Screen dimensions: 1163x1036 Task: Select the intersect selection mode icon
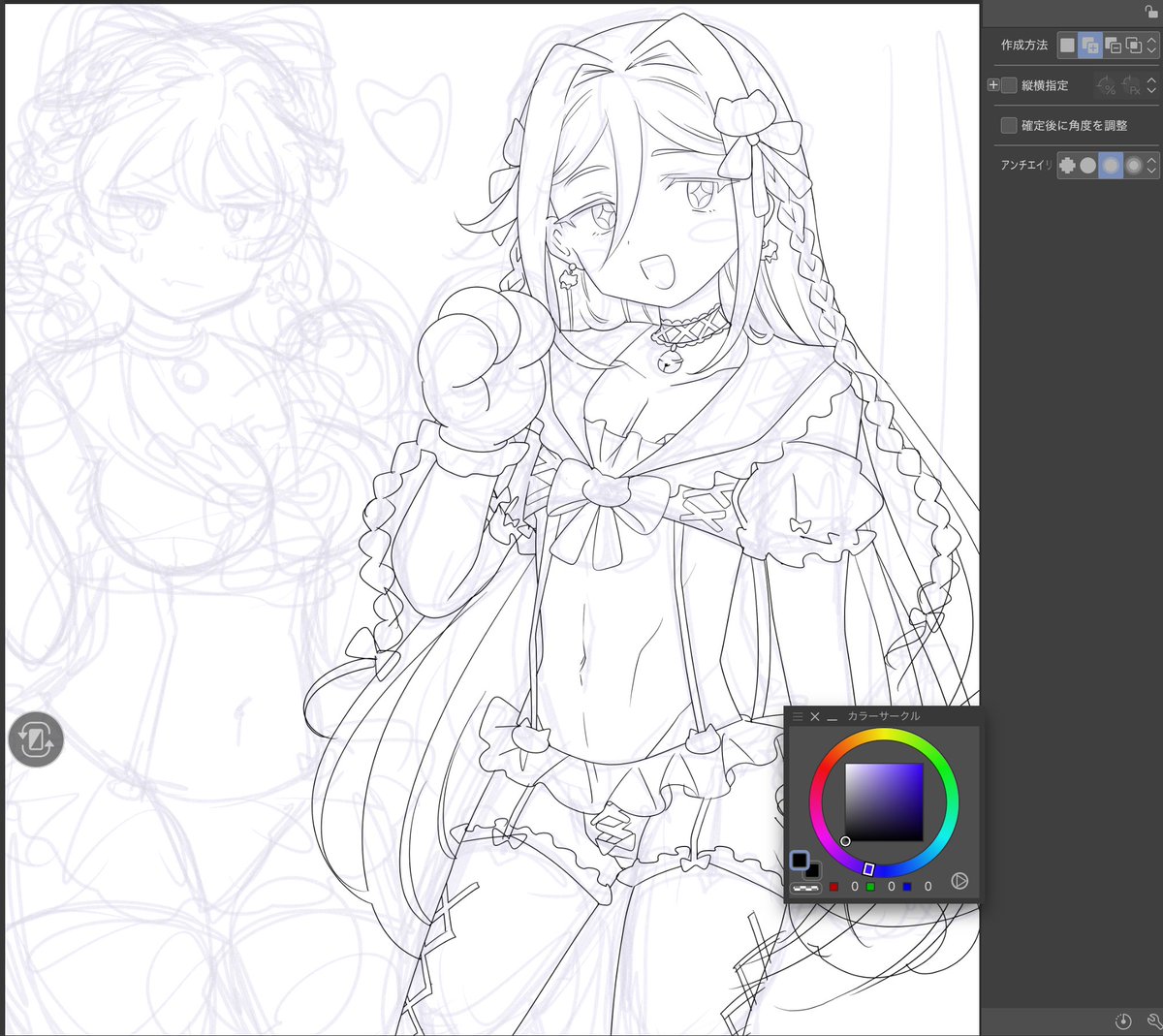pyautogui.click(x=1133, y=45)
